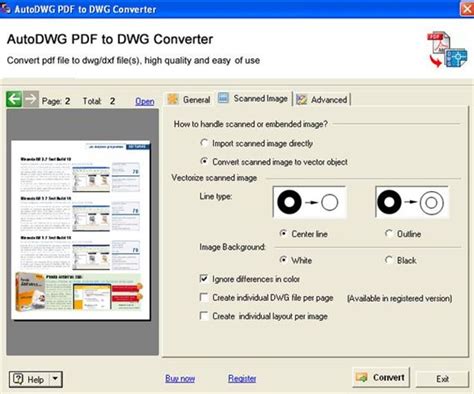Click the PDF page preview thumbnail
Image resolution: width=474 pixels, height=394 pixels.
pyautogui.click(x=81, y=230)
